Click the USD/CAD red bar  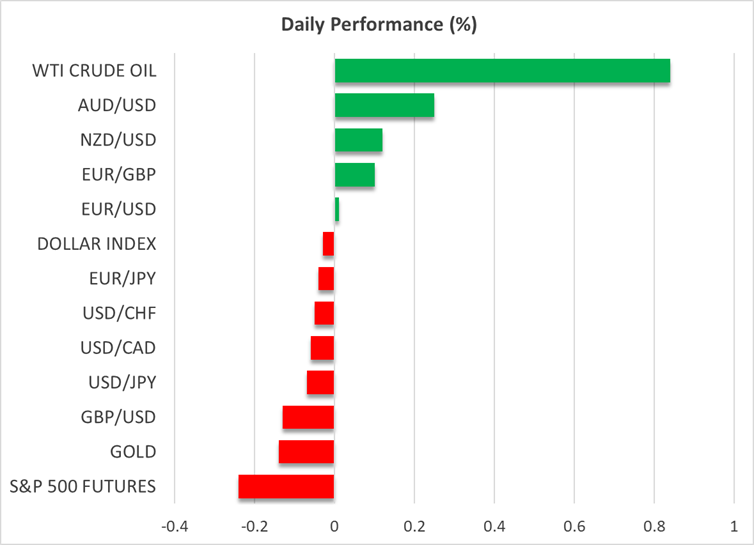[x=322, y=348]
